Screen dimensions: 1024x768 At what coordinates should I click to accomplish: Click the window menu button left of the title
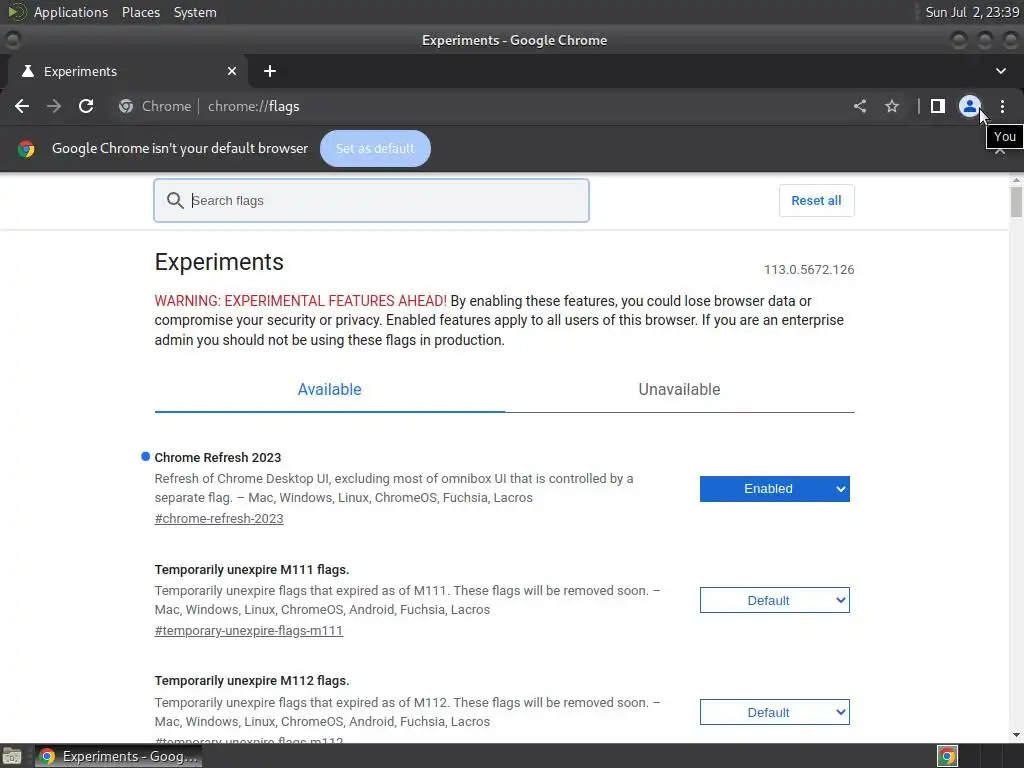coord(12,40)
